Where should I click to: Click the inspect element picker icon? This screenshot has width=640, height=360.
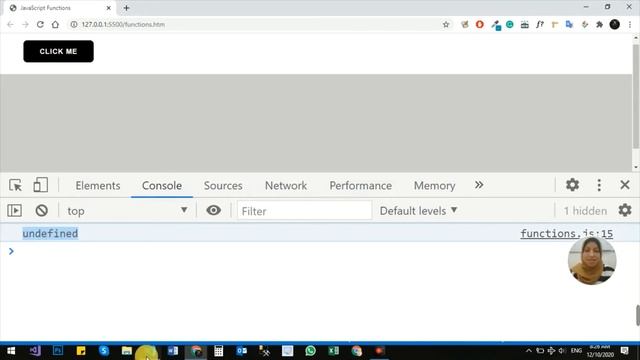16,185
